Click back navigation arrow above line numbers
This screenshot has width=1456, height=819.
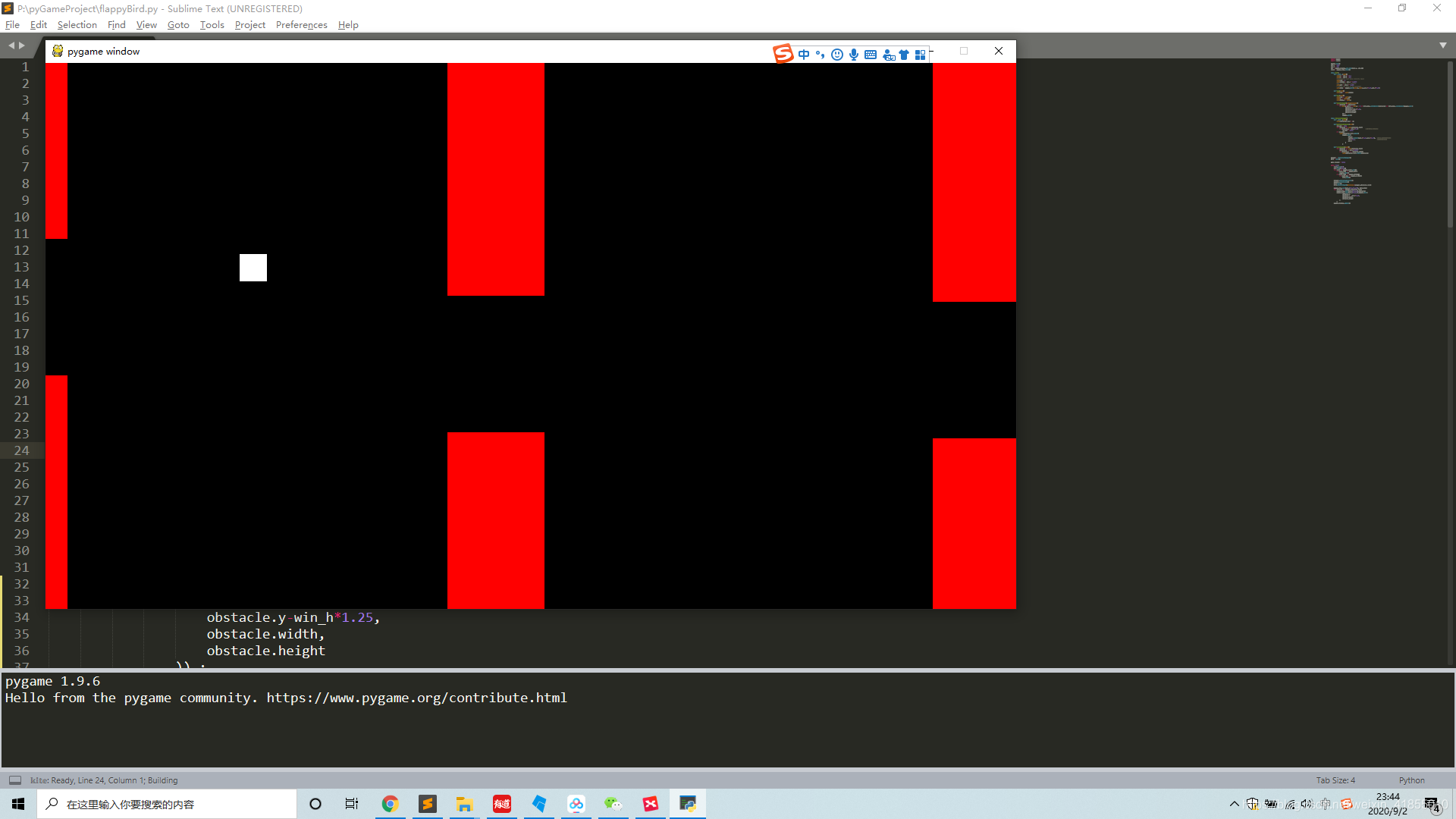[x=11, y=45]
